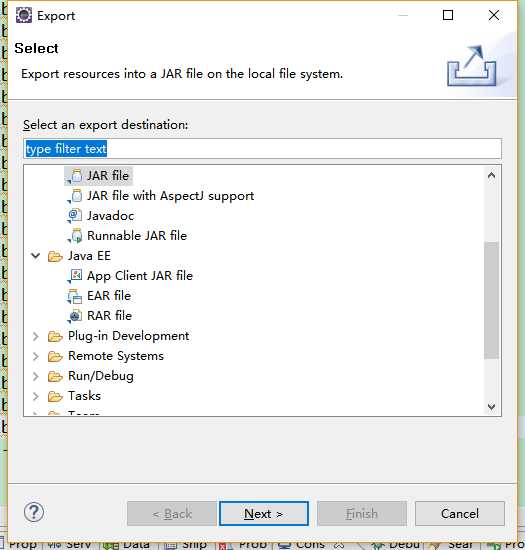
Task: Select the JAR file icon
Action: tap(75, 176)
